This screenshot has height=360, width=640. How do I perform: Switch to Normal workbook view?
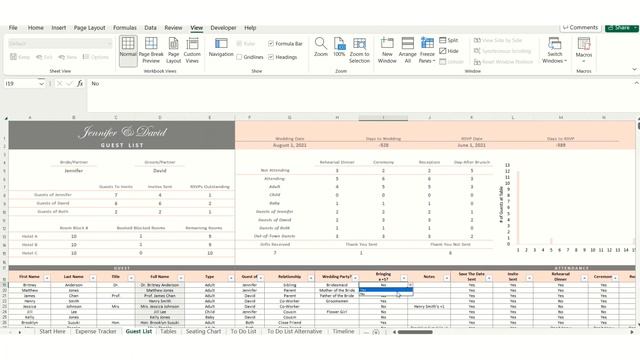coord(128,50)
